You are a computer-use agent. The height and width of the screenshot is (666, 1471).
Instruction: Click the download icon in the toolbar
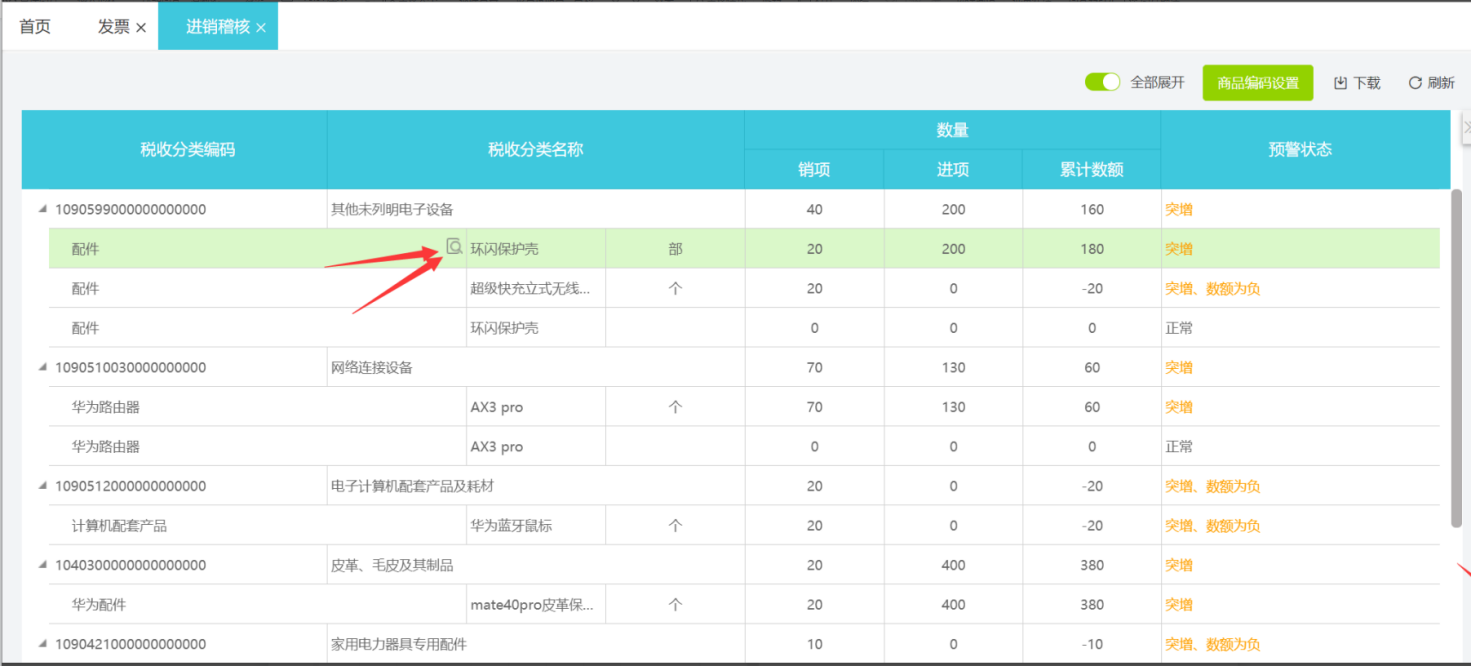tap(1341, 83)
